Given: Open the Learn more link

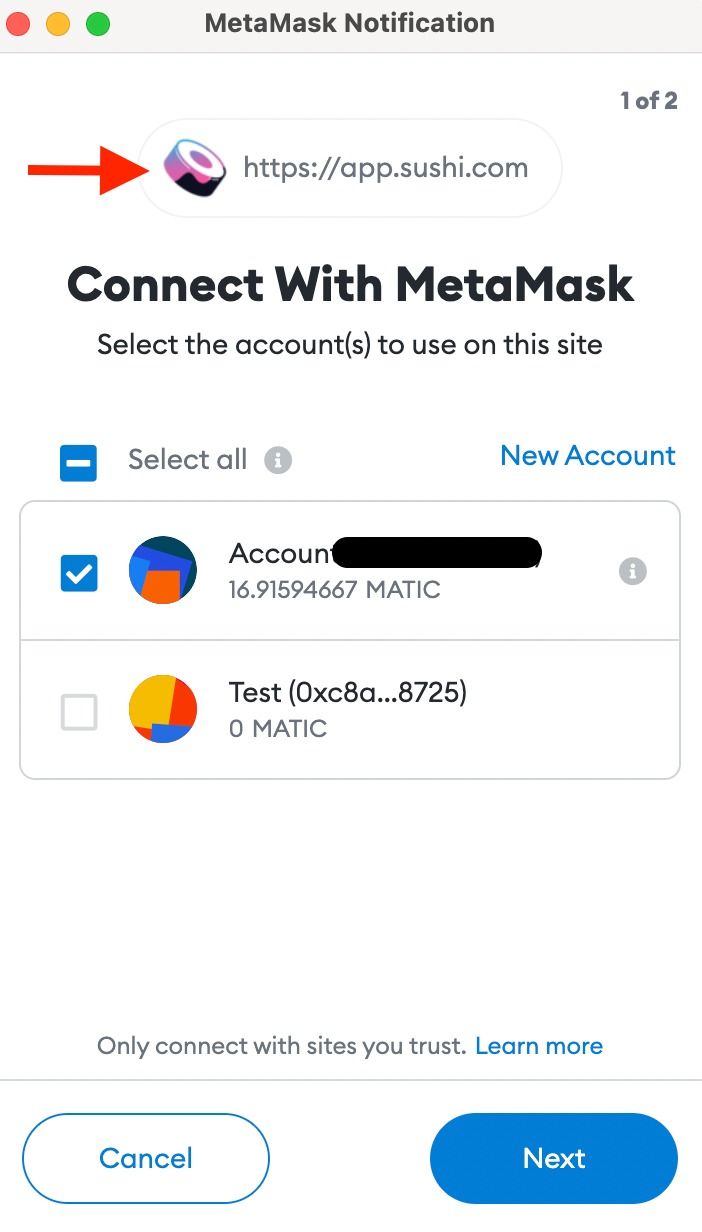Looking at the screenshot, I should point(539,1046).
